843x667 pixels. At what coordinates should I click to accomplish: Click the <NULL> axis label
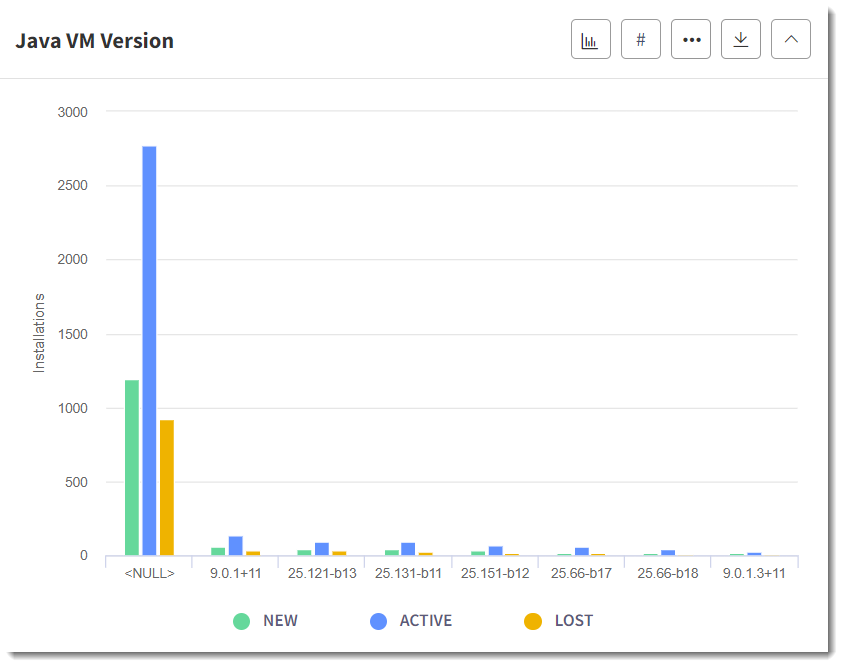point(149,573)
